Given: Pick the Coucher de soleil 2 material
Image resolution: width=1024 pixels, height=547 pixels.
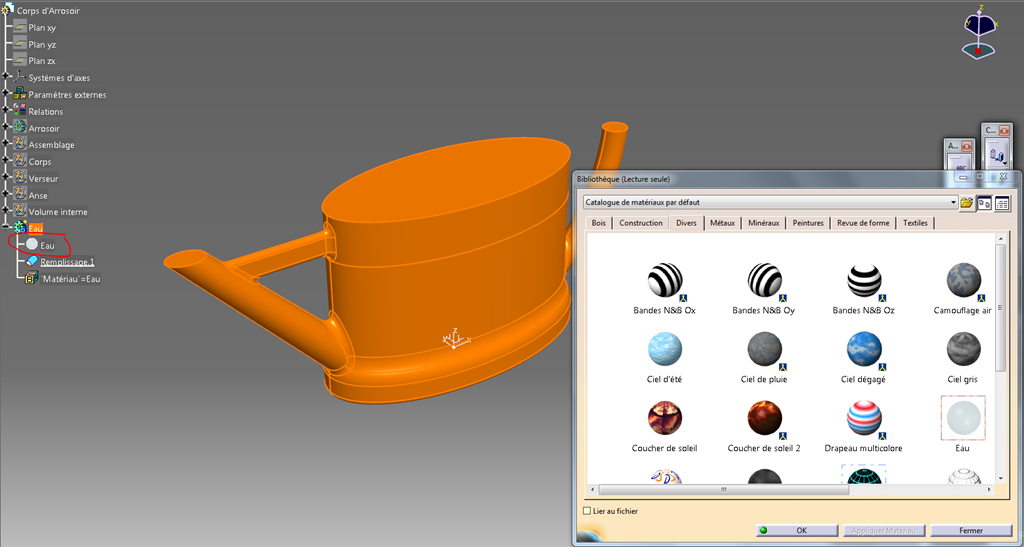Looking at the screenshot, I should (x=764, y=418).
